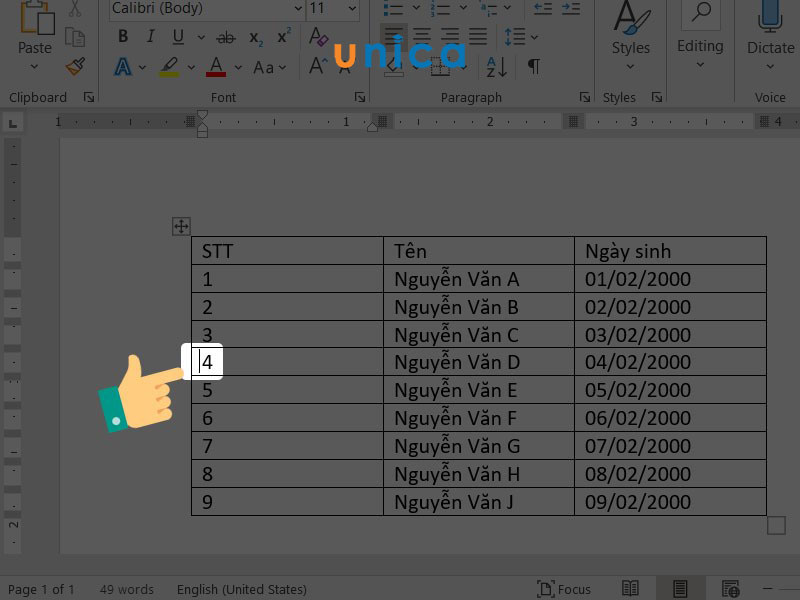Open the Styles gallery button
The image size is (800, 600).
[x=631, y=36]
